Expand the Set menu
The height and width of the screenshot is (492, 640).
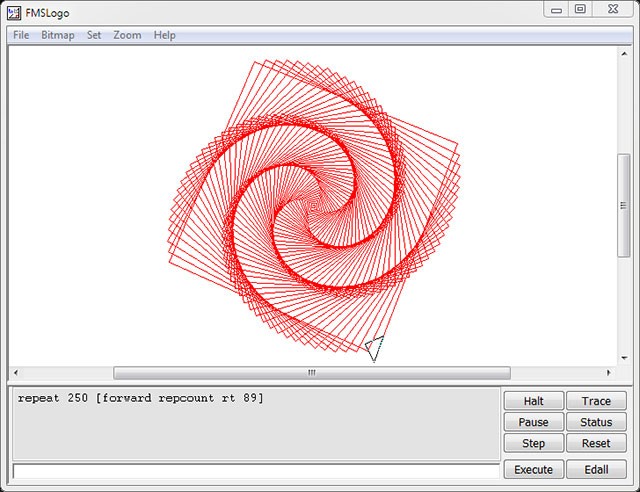point(94,35)
